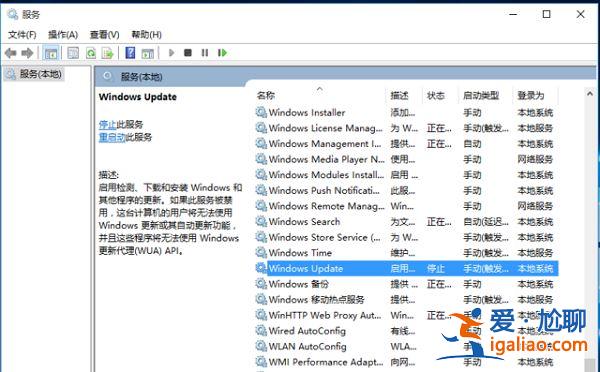This screenshot has height=372, width=600.
Task: Click gear icon of Windows License Manager row
Action: (261, 128)
